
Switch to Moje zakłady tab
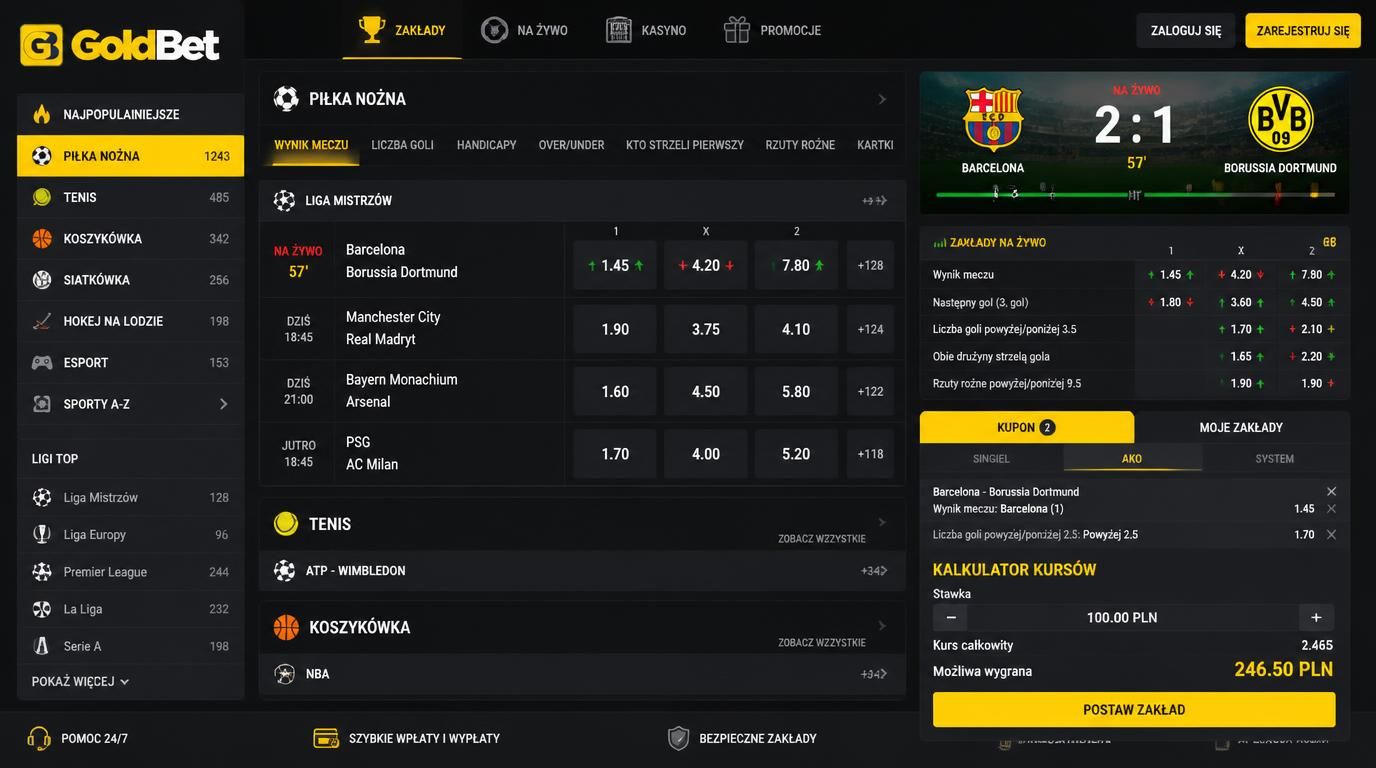1241,427
